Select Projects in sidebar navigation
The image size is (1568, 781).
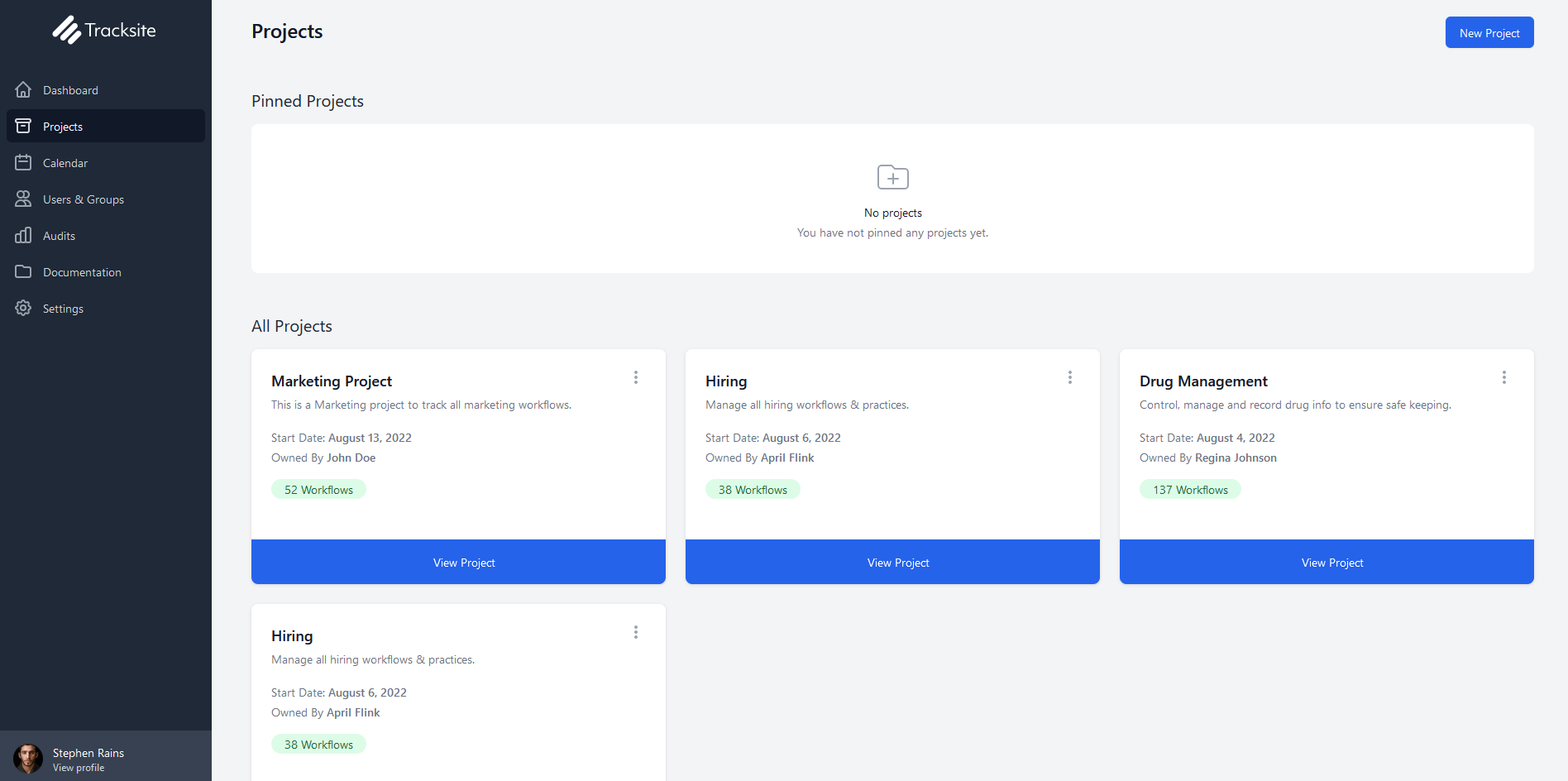point(106,126)
